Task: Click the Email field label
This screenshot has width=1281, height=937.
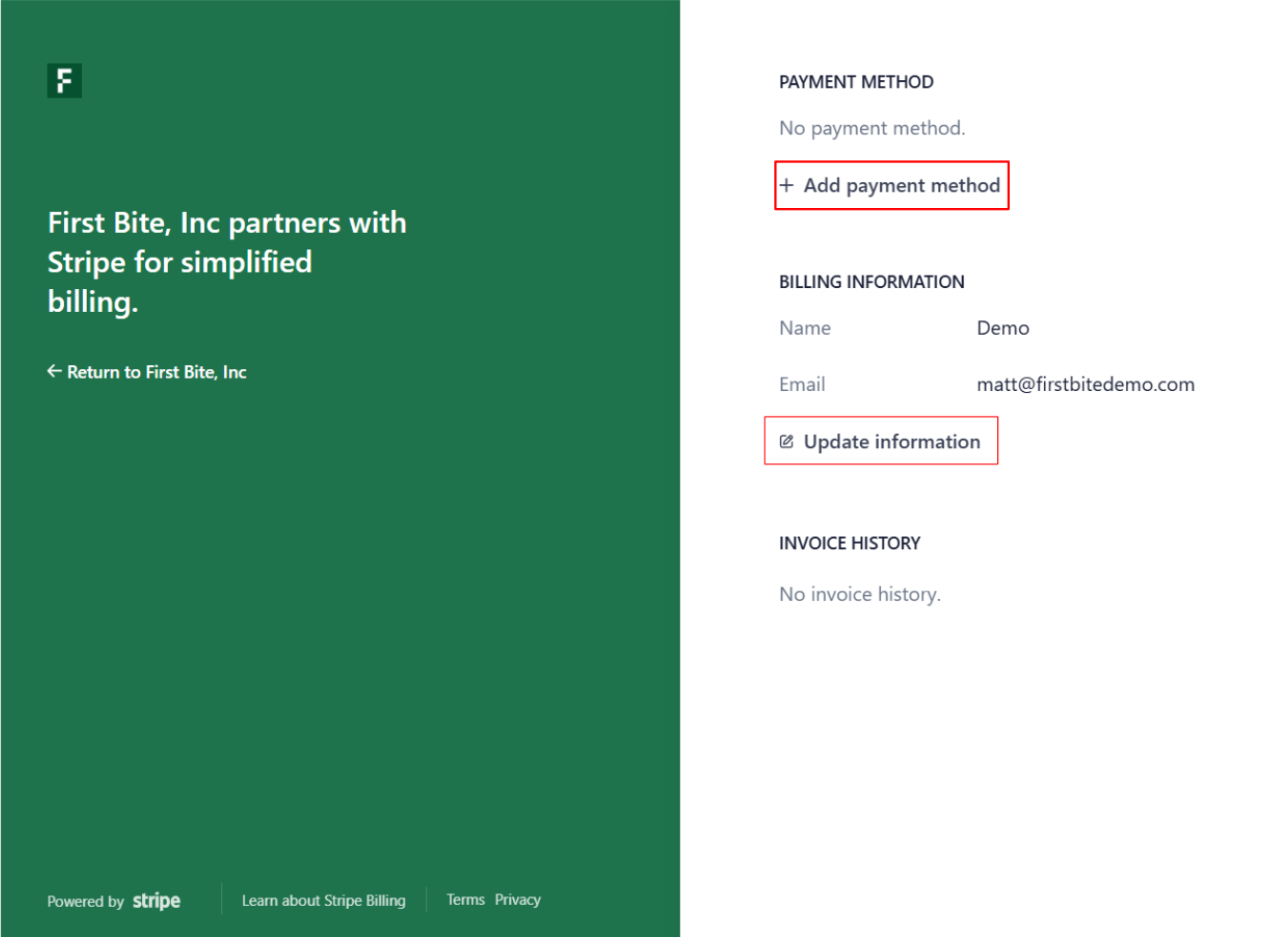Action: pyautogui.click(x=802, y=384)
